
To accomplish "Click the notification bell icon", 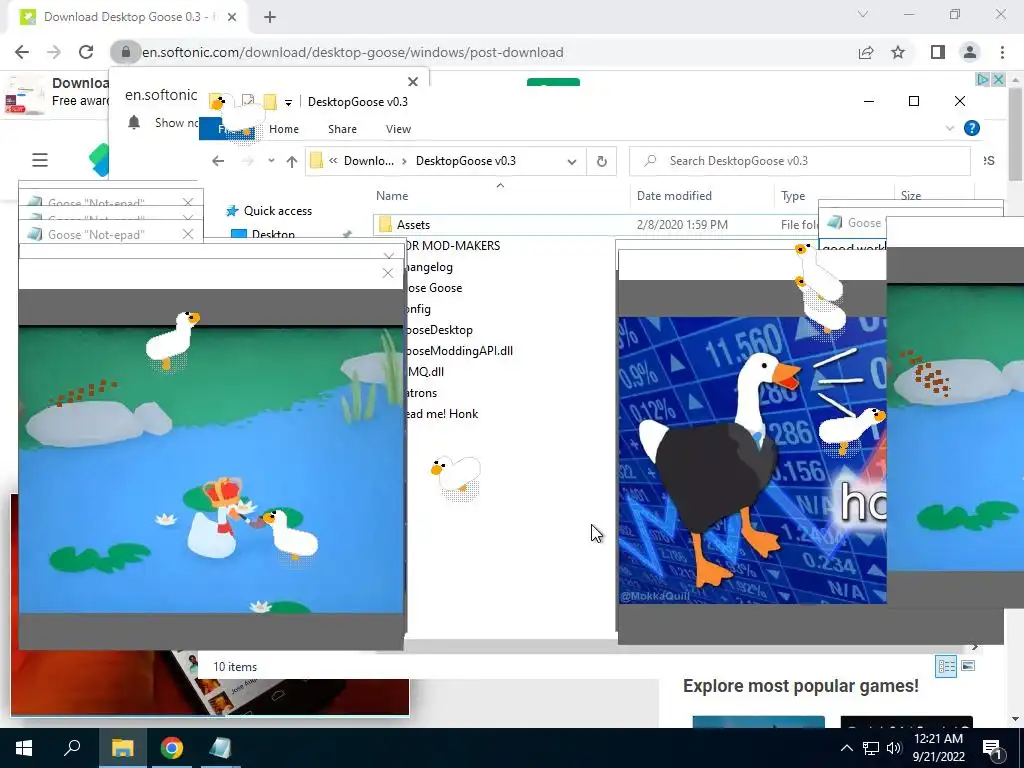I will [x=134, y=122].
